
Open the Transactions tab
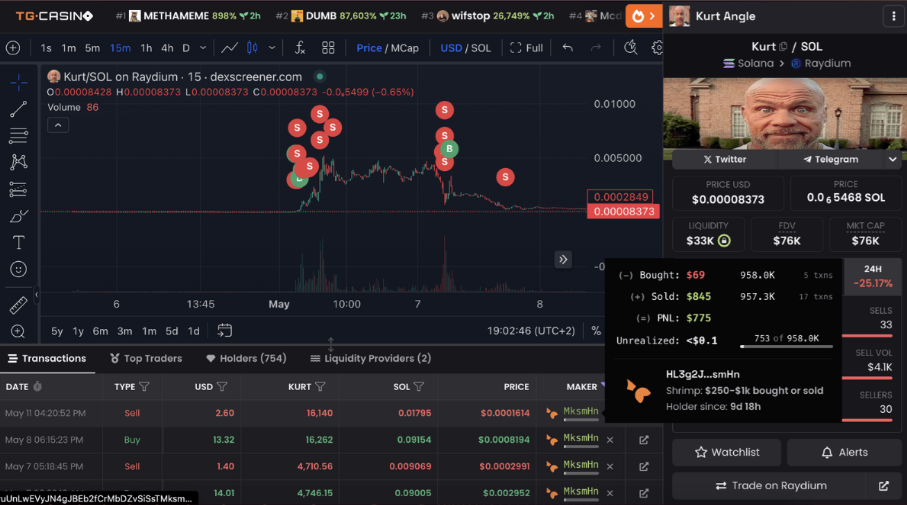(x=47, y=359)
